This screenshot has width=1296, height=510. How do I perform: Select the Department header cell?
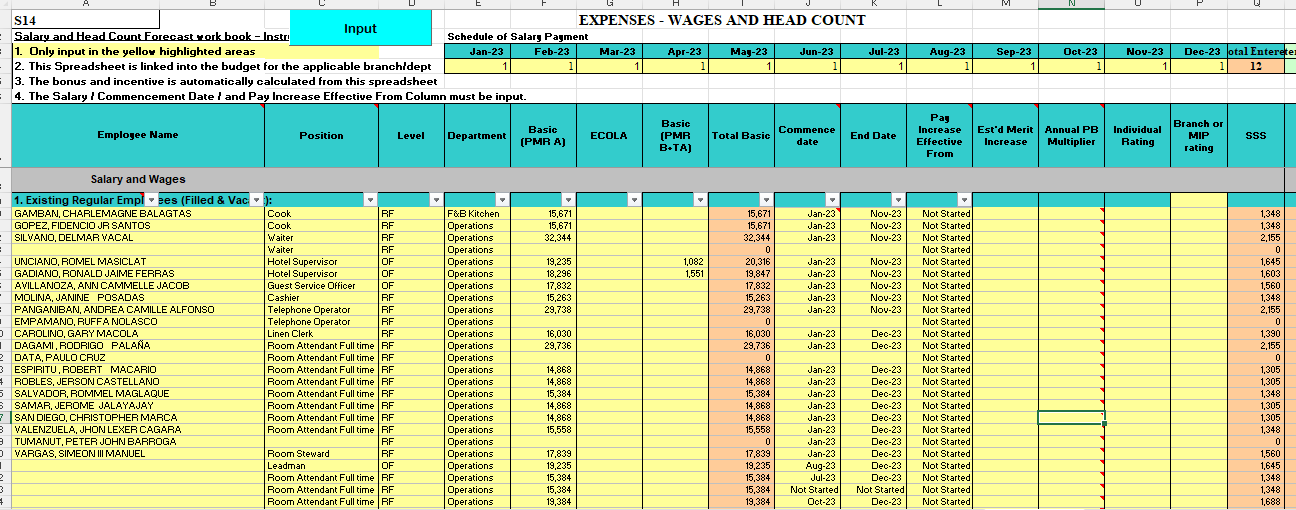[477, 135]
